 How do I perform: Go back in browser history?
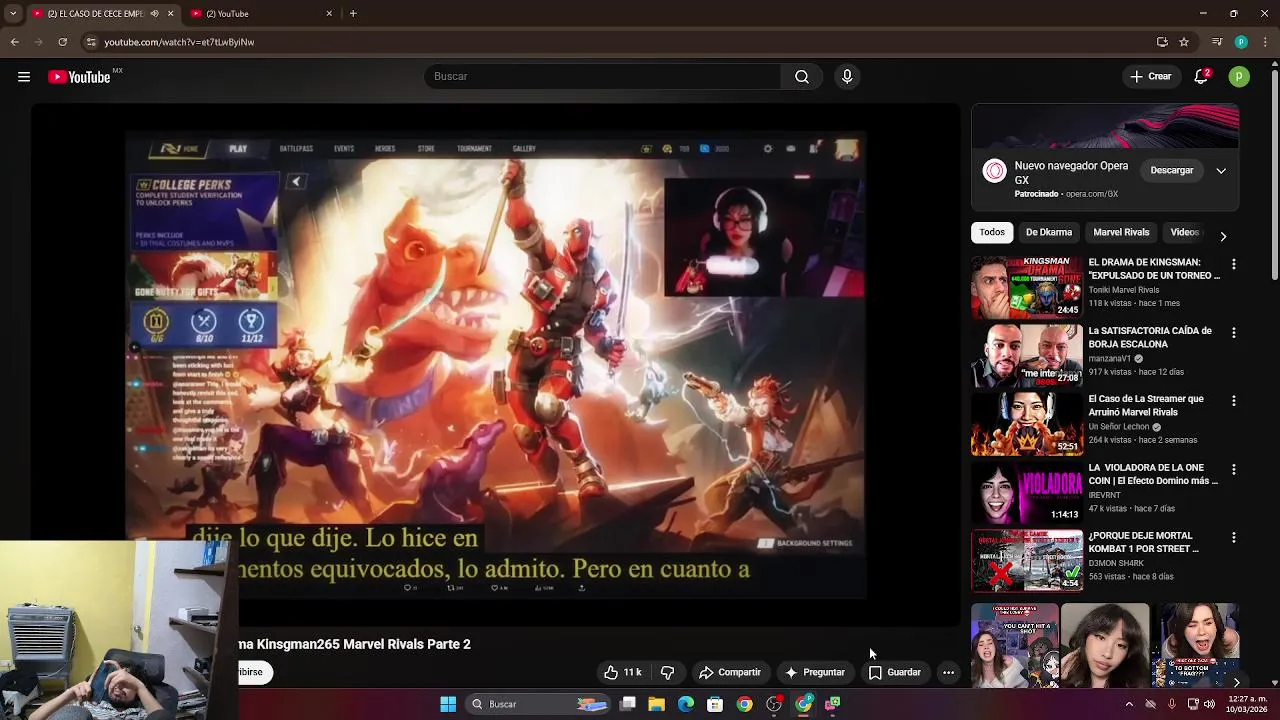pos(14,42)
